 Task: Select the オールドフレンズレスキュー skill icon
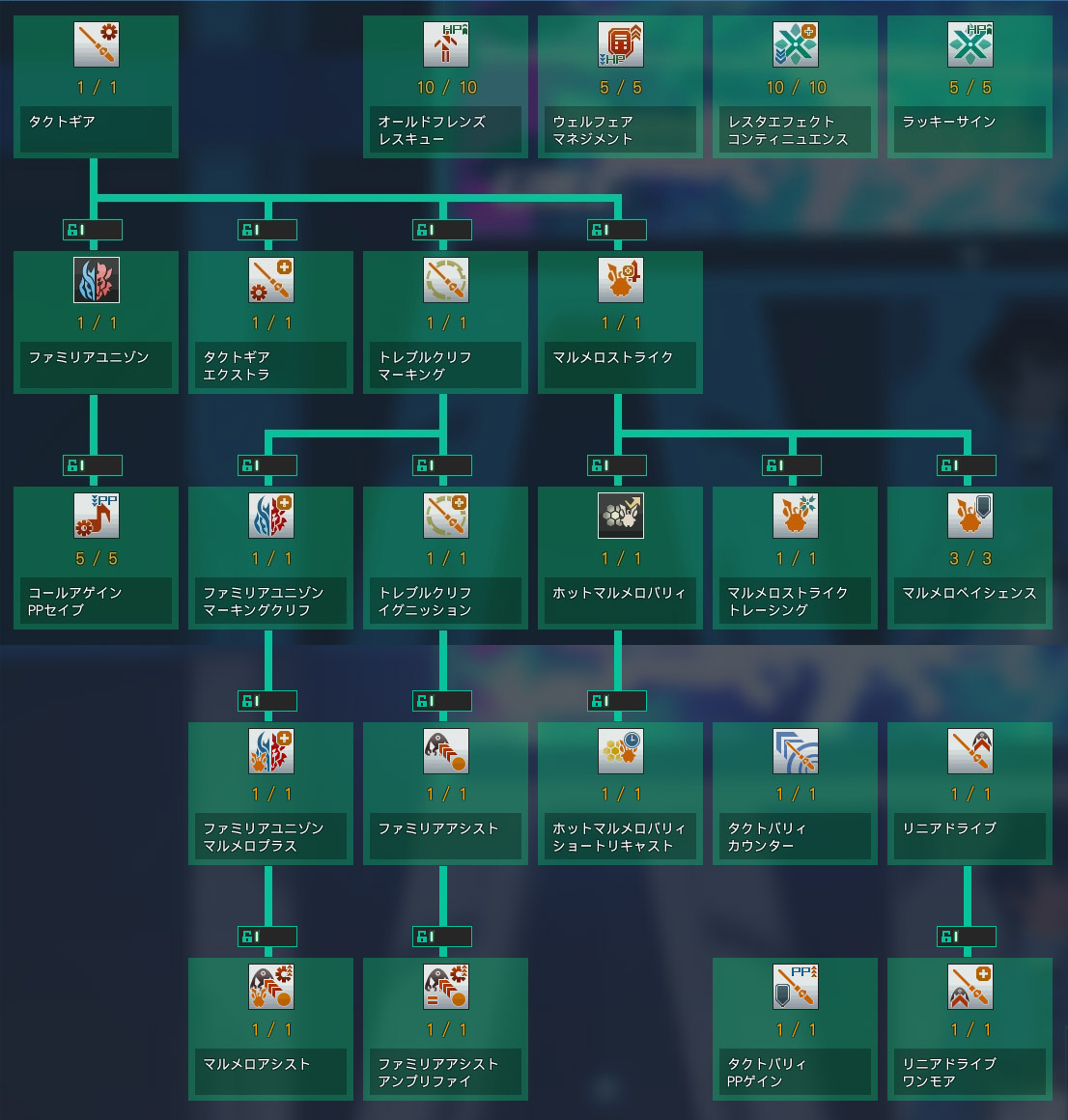445,44
